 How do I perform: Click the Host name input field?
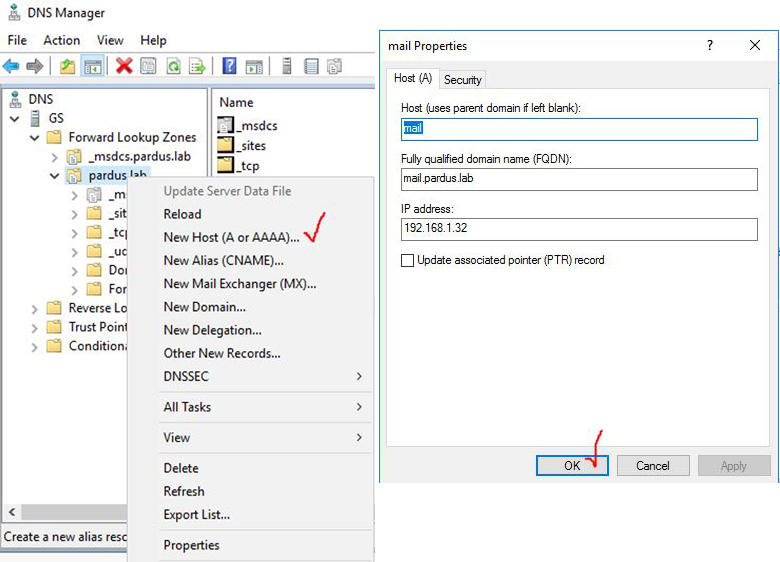(579, 129)
